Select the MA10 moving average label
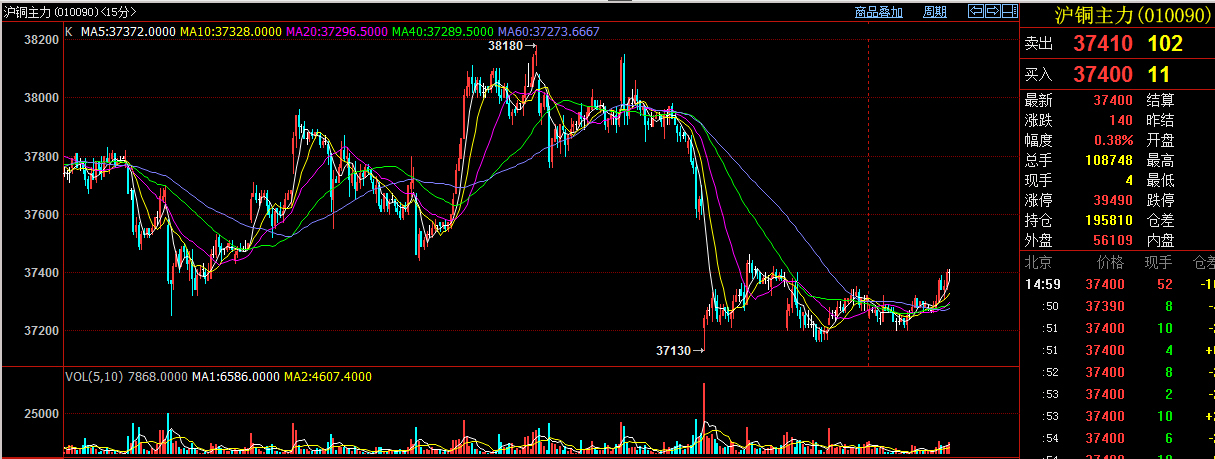The width and height of the screenshot is (1215, 459). [230, 32]
